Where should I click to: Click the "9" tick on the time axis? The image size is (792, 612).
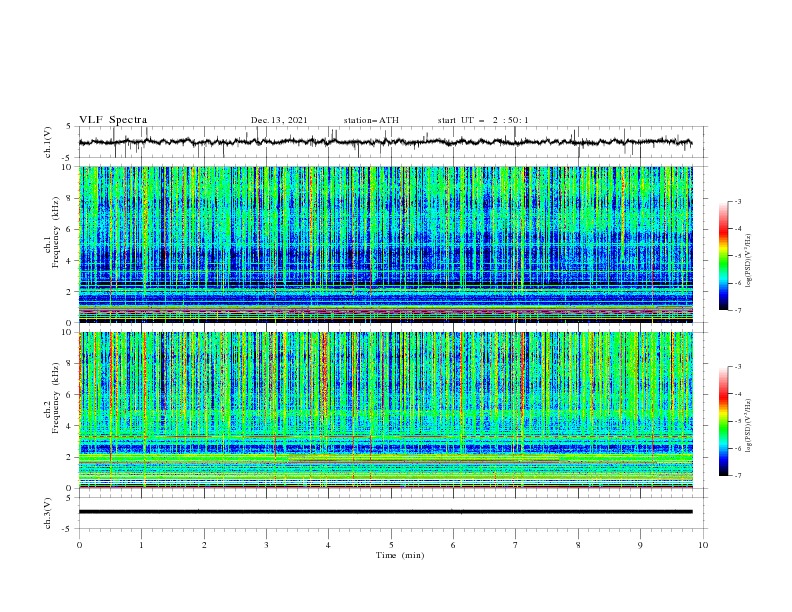point(640,545)
